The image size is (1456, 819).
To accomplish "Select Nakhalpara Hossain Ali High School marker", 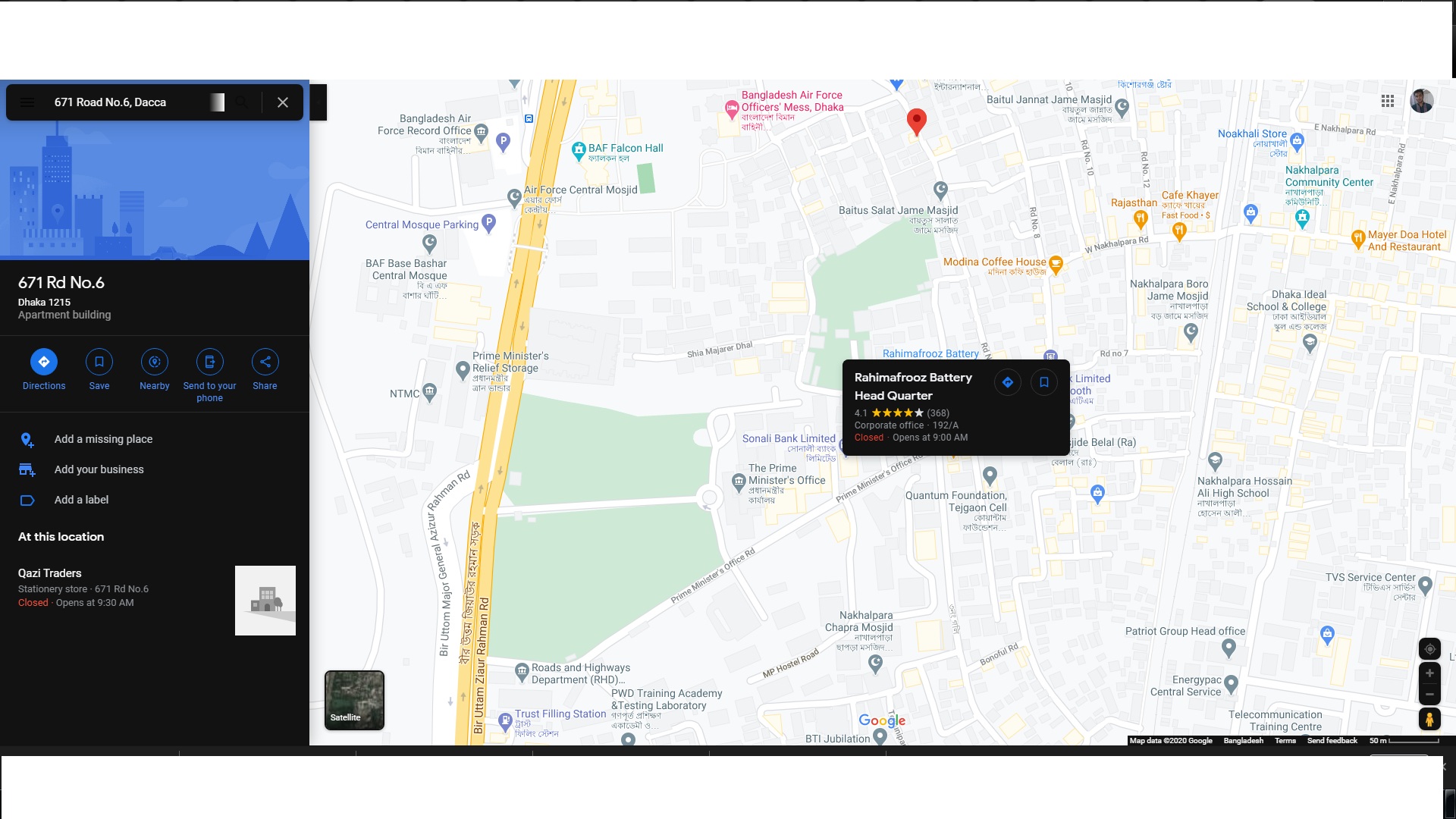I will (1215, 460).
